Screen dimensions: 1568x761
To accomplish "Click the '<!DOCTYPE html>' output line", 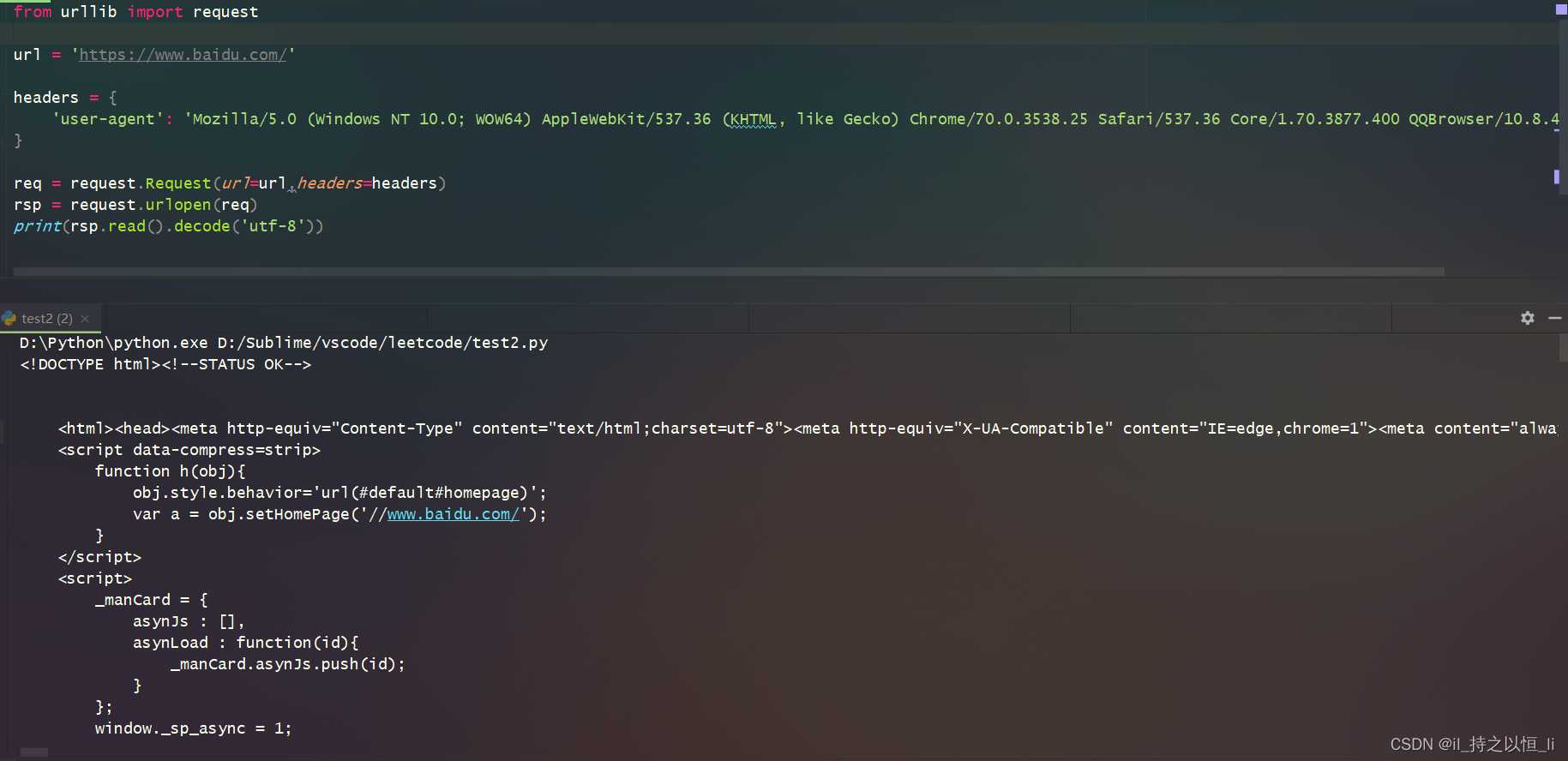I will point(165,364).
